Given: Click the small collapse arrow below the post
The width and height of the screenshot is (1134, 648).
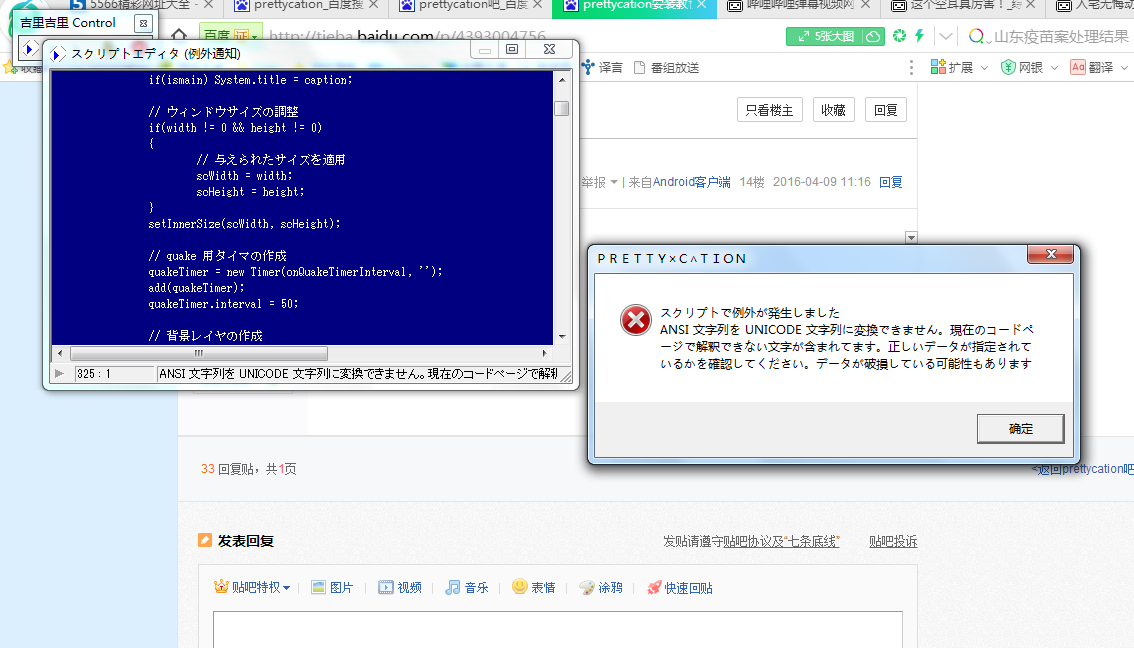Looking at the screenshot, I should click(x=911, y=237).
